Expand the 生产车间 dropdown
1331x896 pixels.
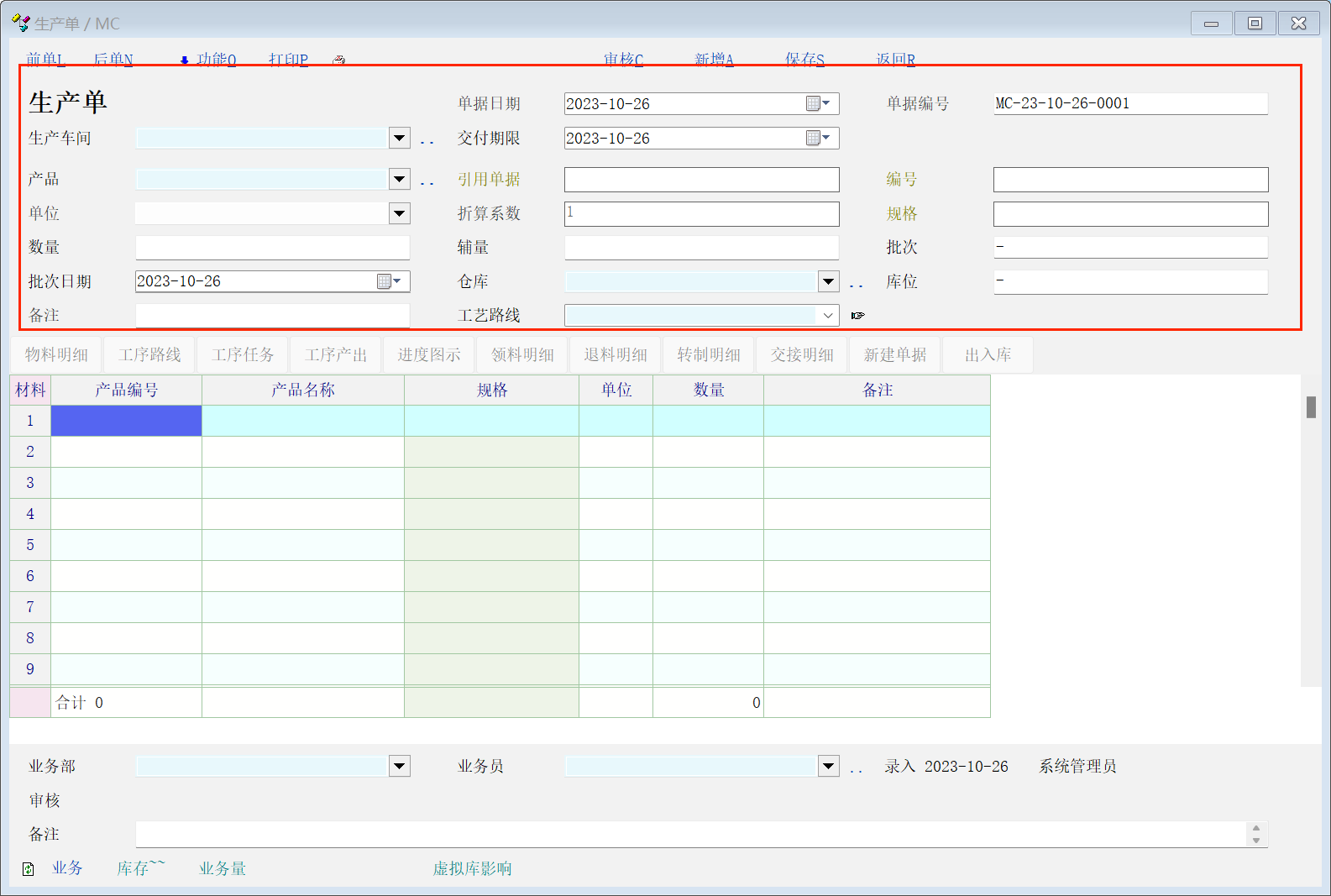coord(400,138)
